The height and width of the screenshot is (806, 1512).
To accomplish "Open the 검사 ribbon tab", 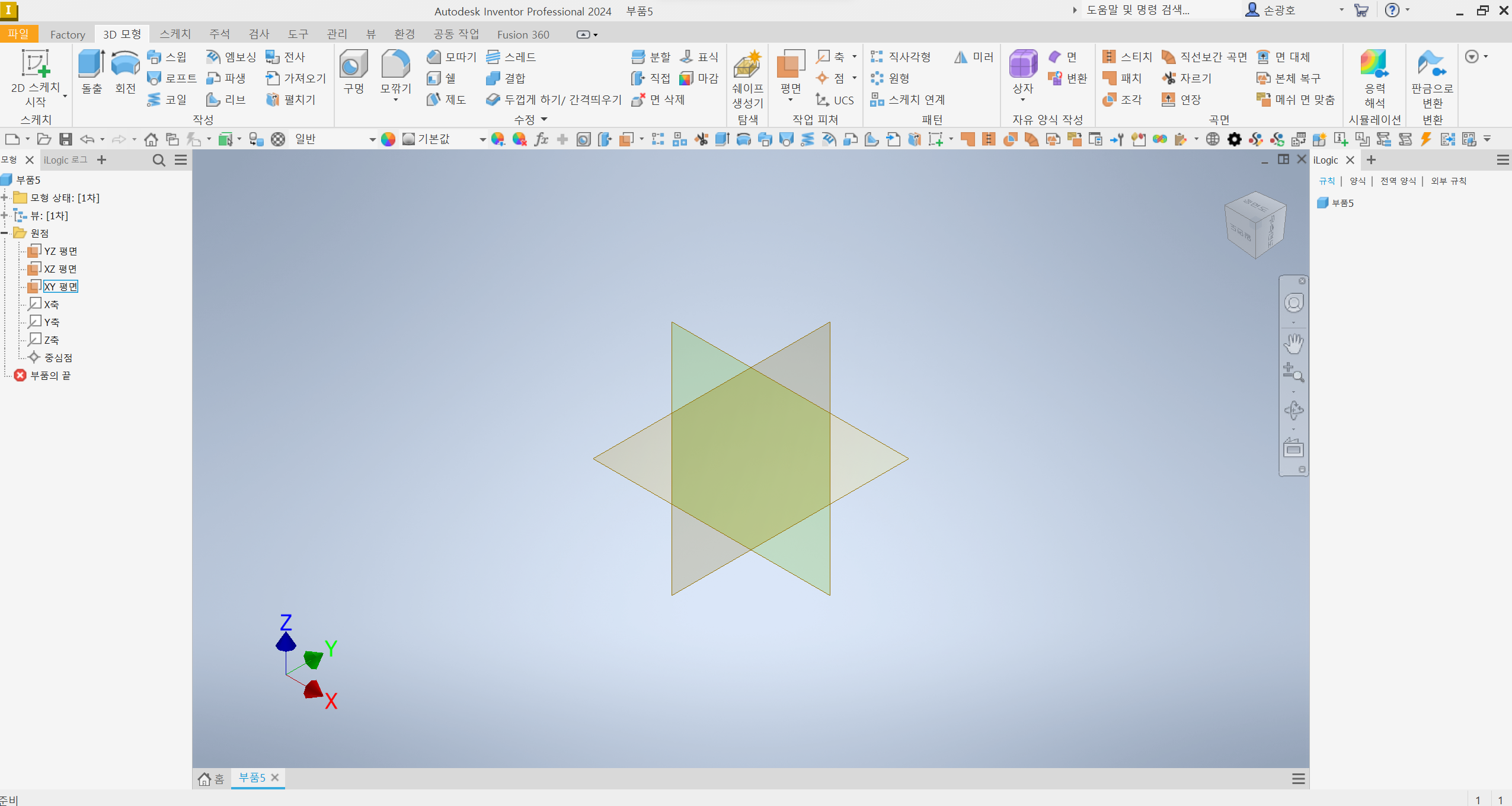I will coord(259,34).
